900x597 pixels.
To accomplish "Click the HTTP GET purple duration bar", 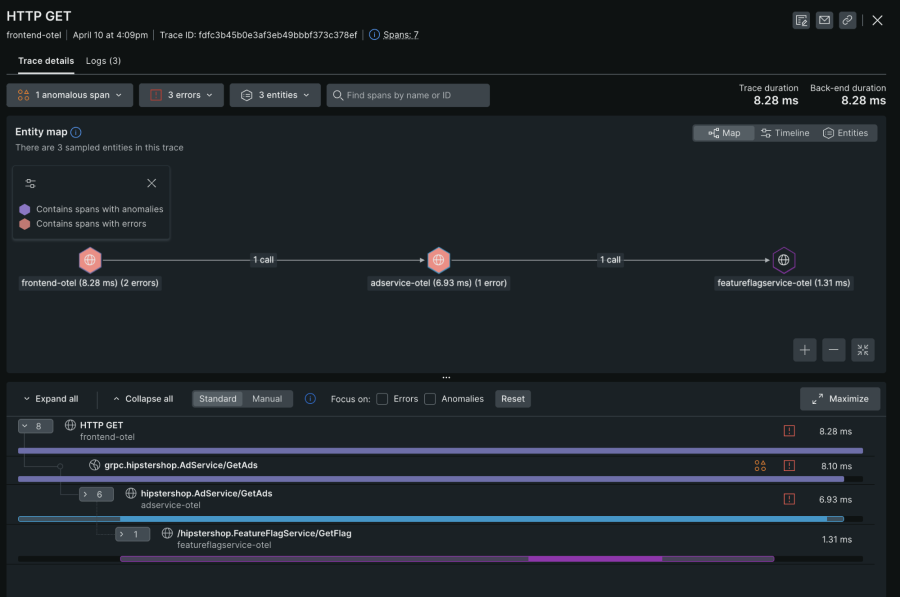I will [x=440, y=451].
